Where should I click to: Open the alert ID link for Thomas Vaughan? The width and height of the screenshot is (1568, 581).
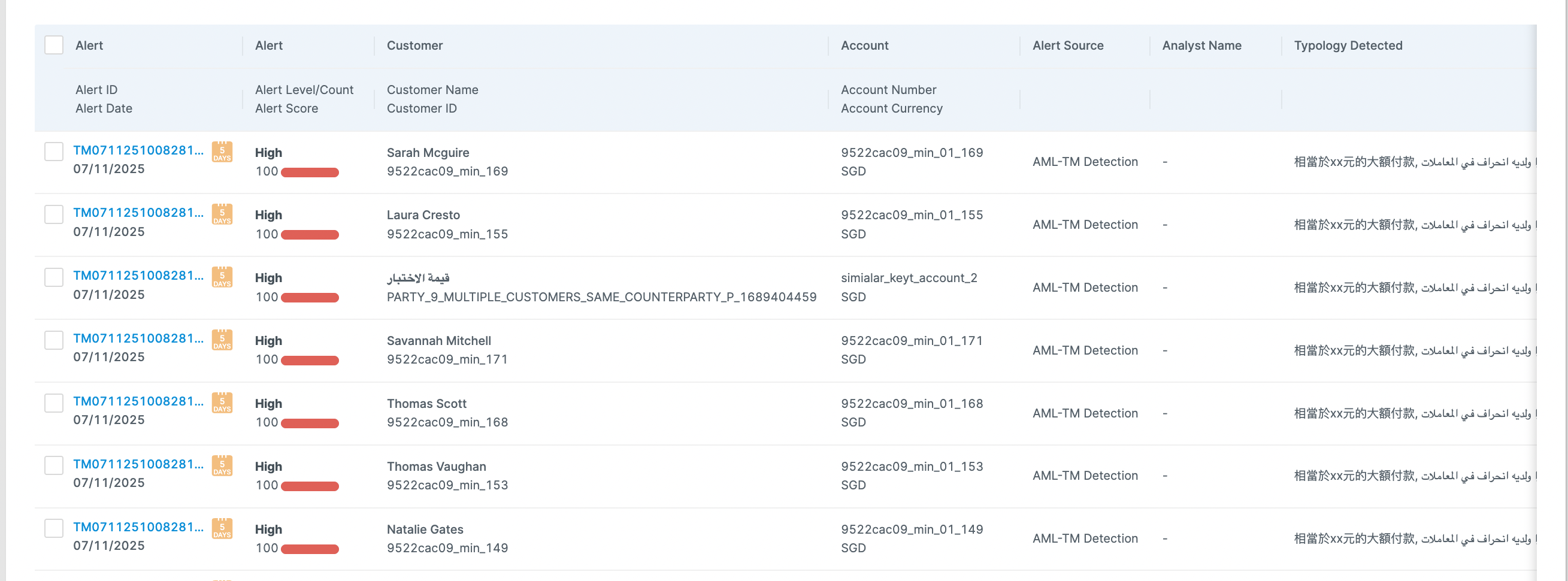(138, 464)
